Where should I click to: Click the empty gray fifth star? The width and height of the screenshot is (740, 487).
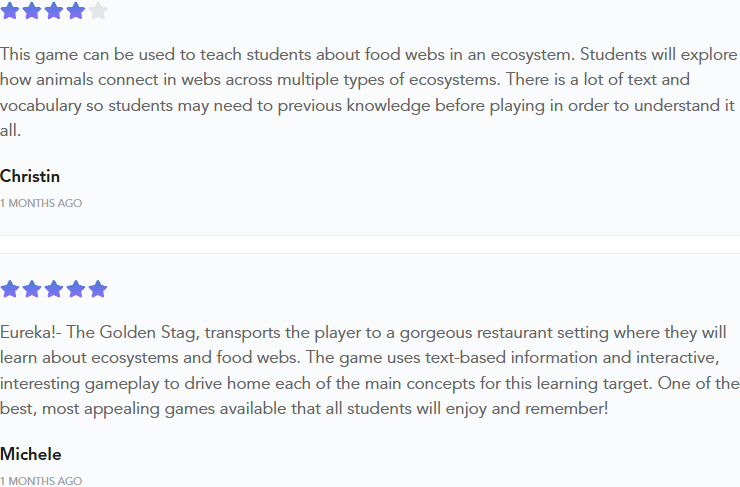coord(98,10)
